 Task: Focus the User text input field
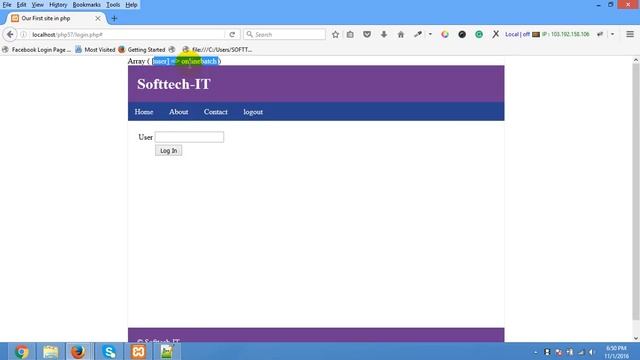pyautogui.click(x=189, y=137)
